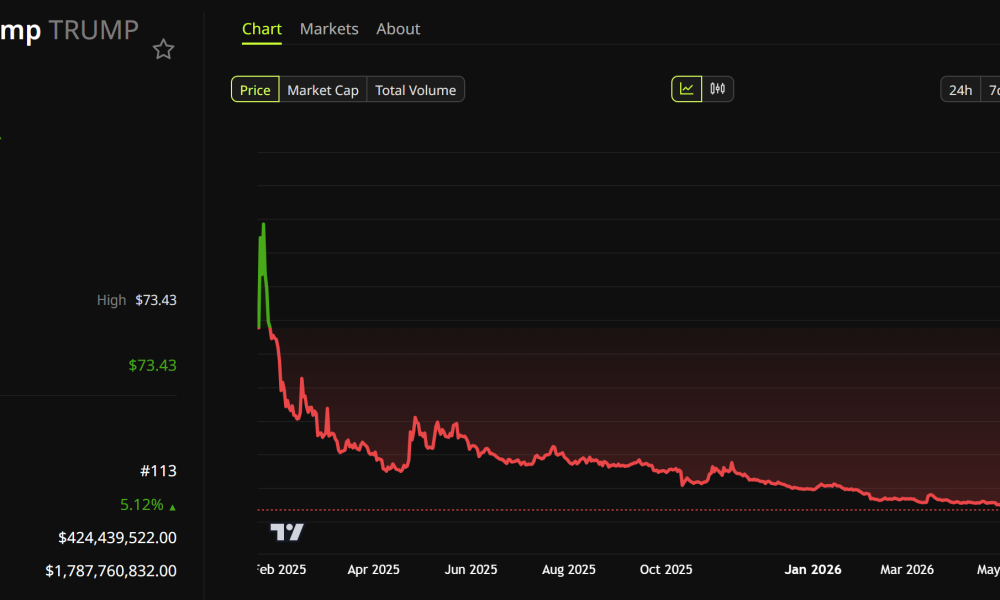1000x600 pixels.
Task: Click the green price peak on chart
Action: (x=263, y=225)
